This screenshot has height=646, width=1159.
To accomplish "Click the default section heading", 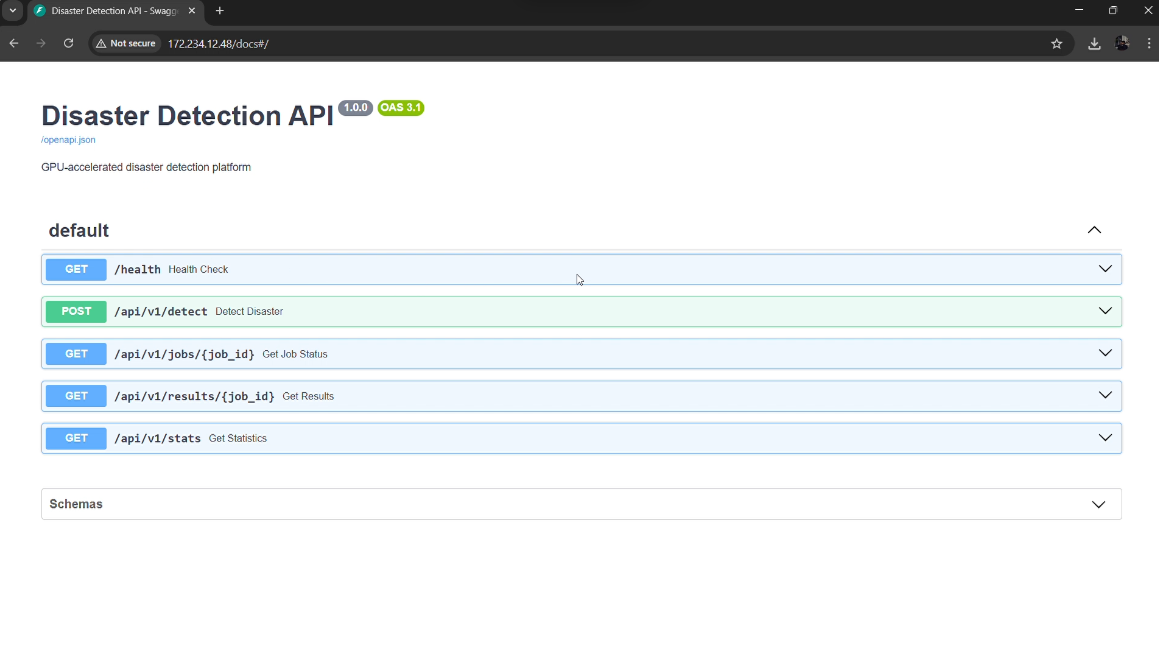I will tap(79, 231).
